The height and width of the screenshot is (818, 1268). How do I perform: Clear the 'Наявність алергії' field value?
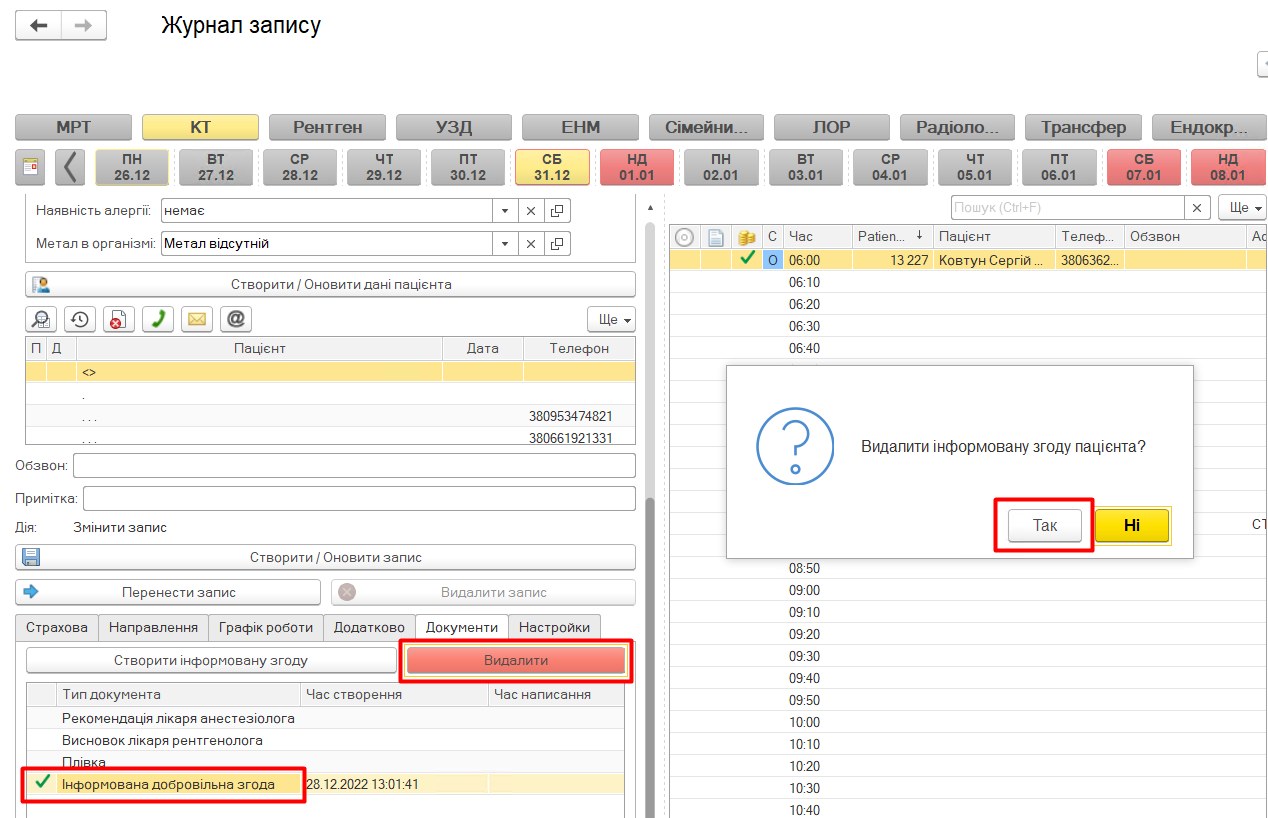coord(531,212)
